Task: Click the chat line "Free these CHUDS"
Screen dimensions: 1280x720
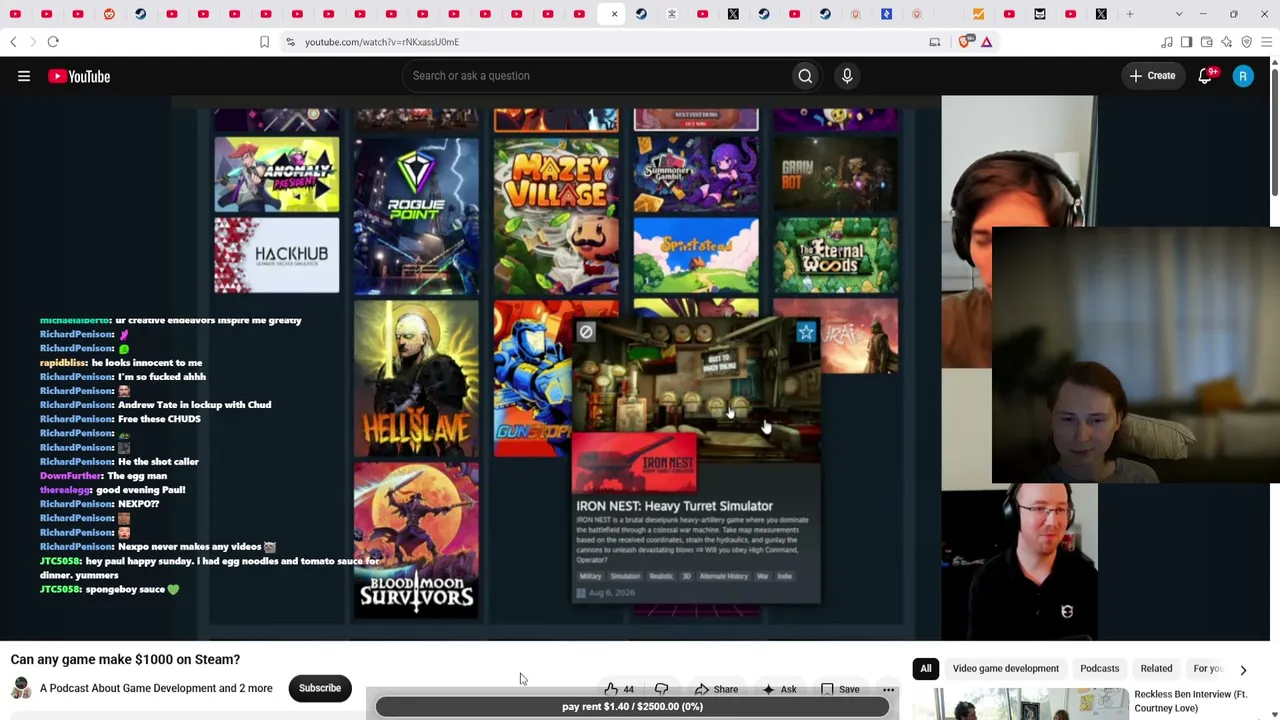Action: point(159,419)
